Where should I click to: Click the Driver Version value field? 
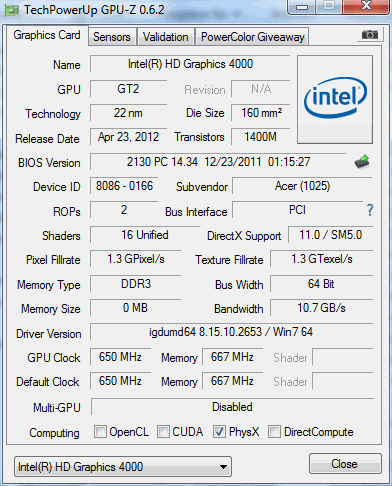[231, 332]
